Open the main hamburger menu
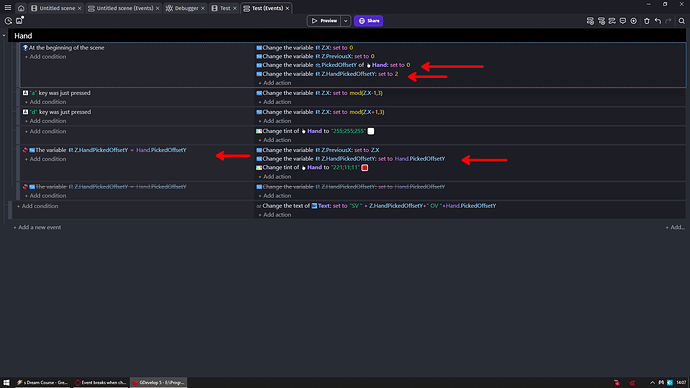The height and width of the screenshot is (388, 690). 7,8
